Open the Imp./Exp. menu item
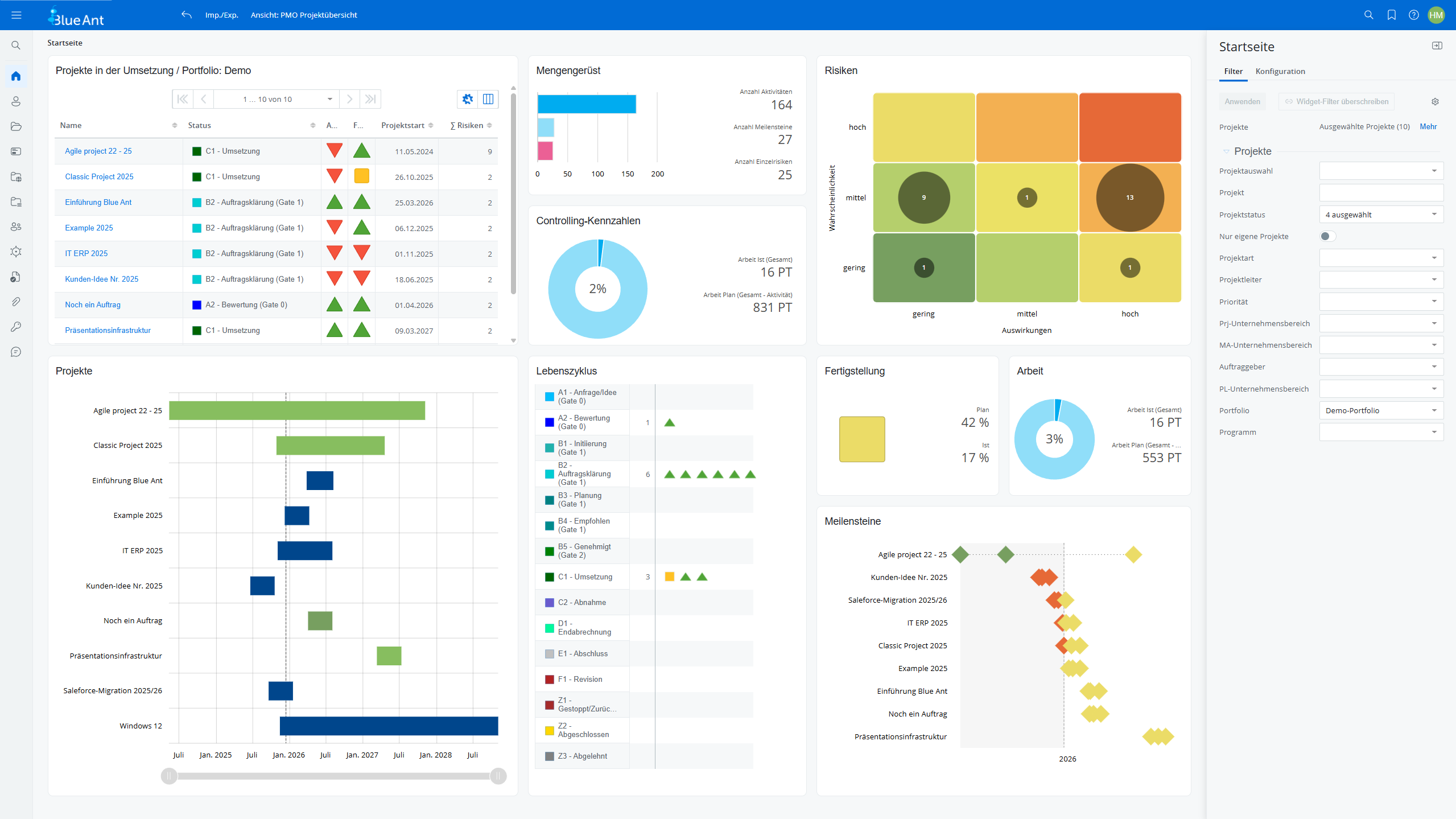Screen dimensions: 1456x819 [x=221, y=15]
